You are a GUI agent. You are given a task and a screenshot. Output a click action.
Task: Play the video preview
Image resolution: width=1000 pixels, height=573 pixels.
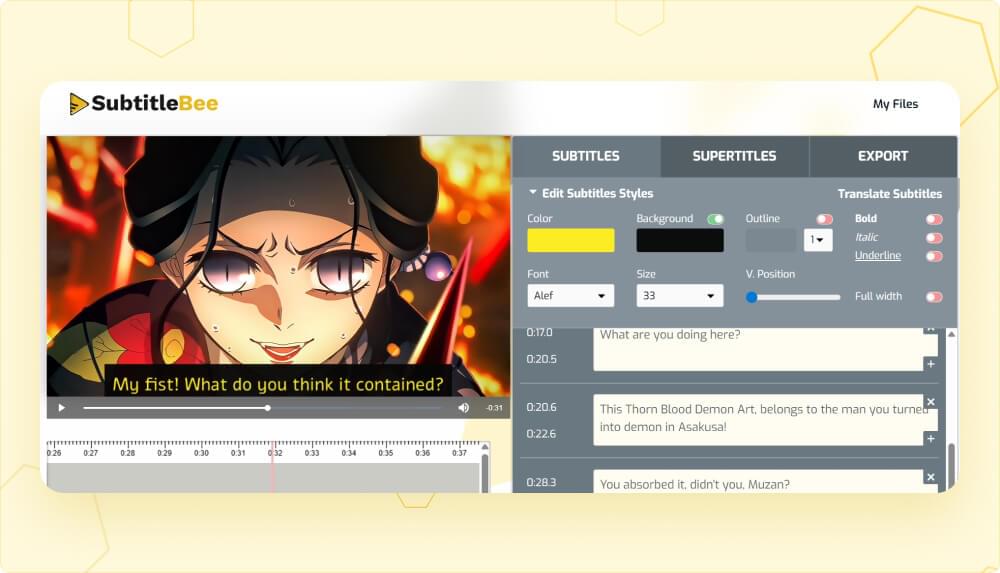61,408
